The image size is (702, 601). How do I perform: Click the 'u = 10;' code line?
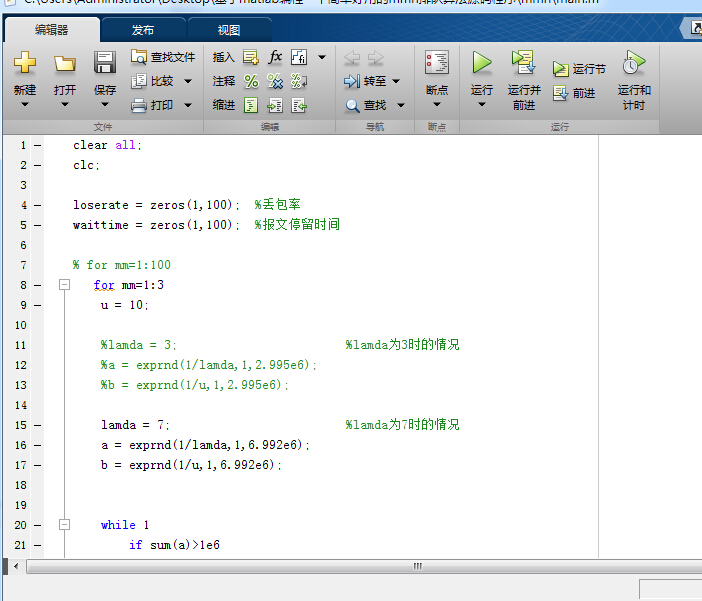124,305
